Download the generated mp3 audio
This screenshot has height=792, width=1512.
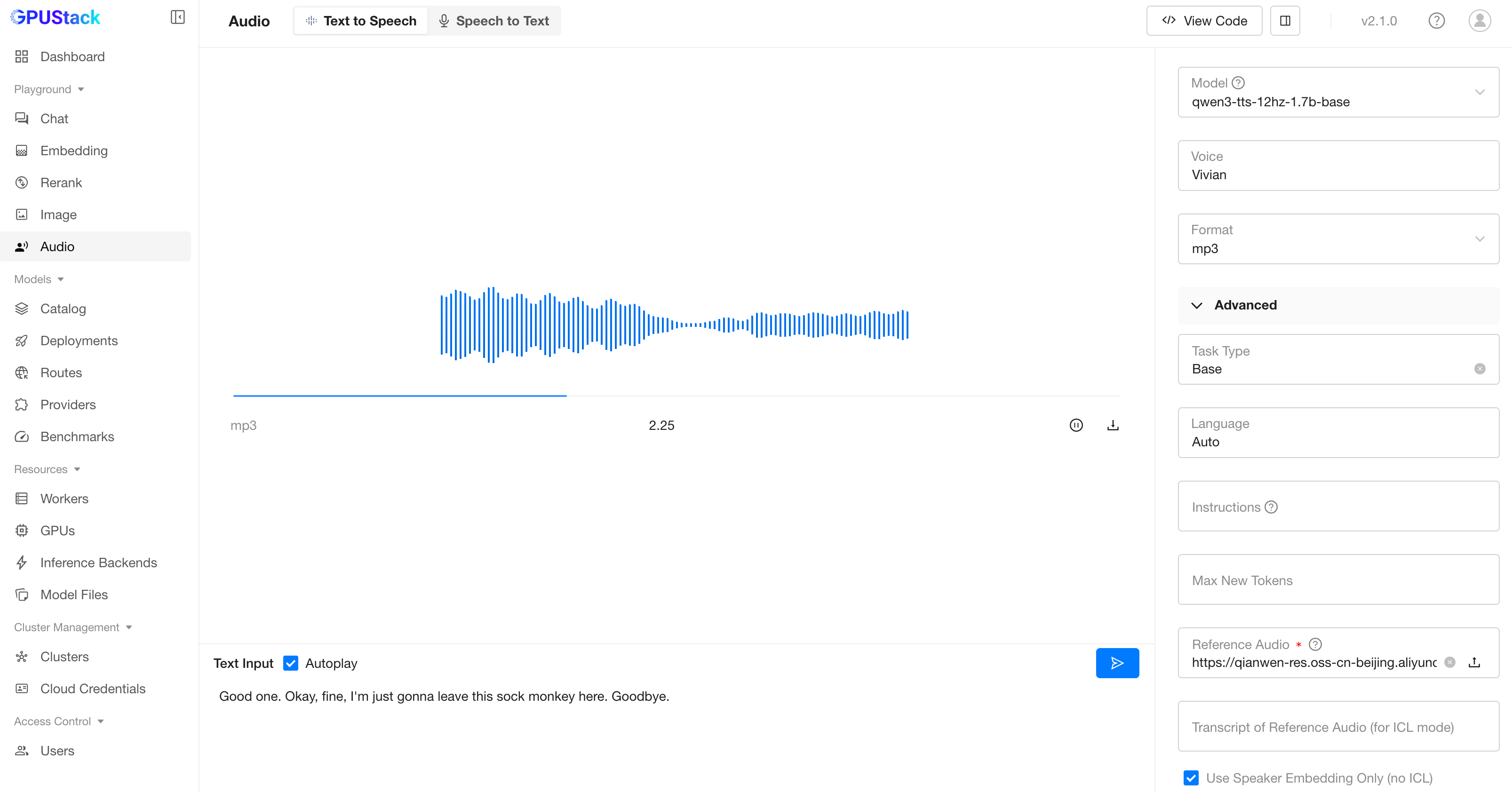pyautogui.click(x=1112, y=425)
